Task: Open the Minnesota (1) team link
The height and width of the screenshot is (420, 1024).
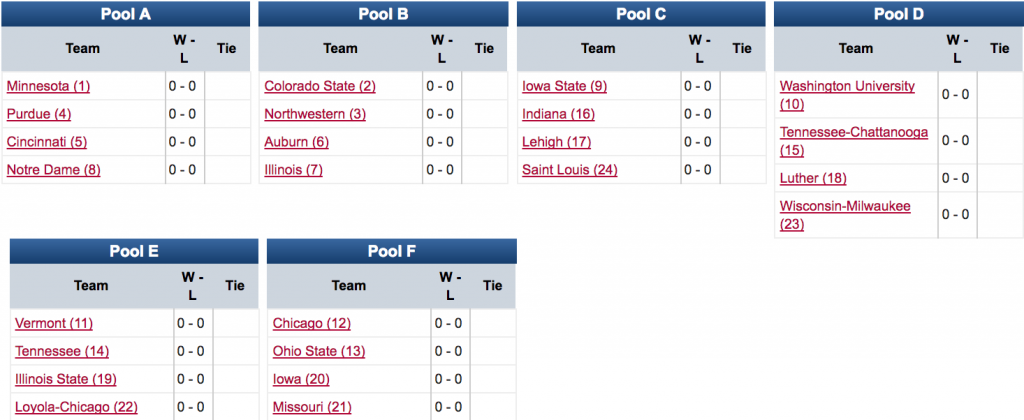Action: click(x=48, y=86)
